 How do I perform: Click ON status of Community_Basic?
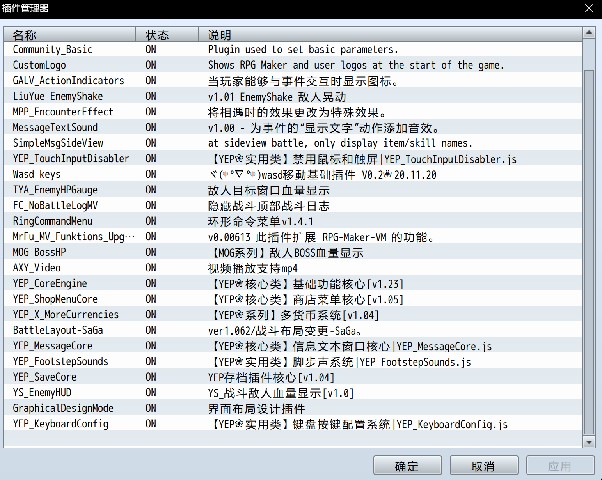point(151,50)
